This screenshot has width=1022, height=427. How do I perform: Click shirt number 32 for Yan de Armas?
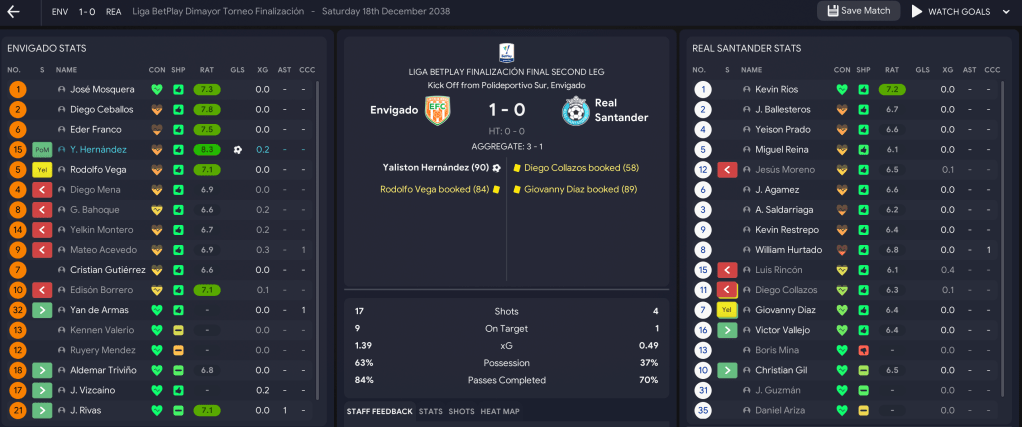pos(17,310)
